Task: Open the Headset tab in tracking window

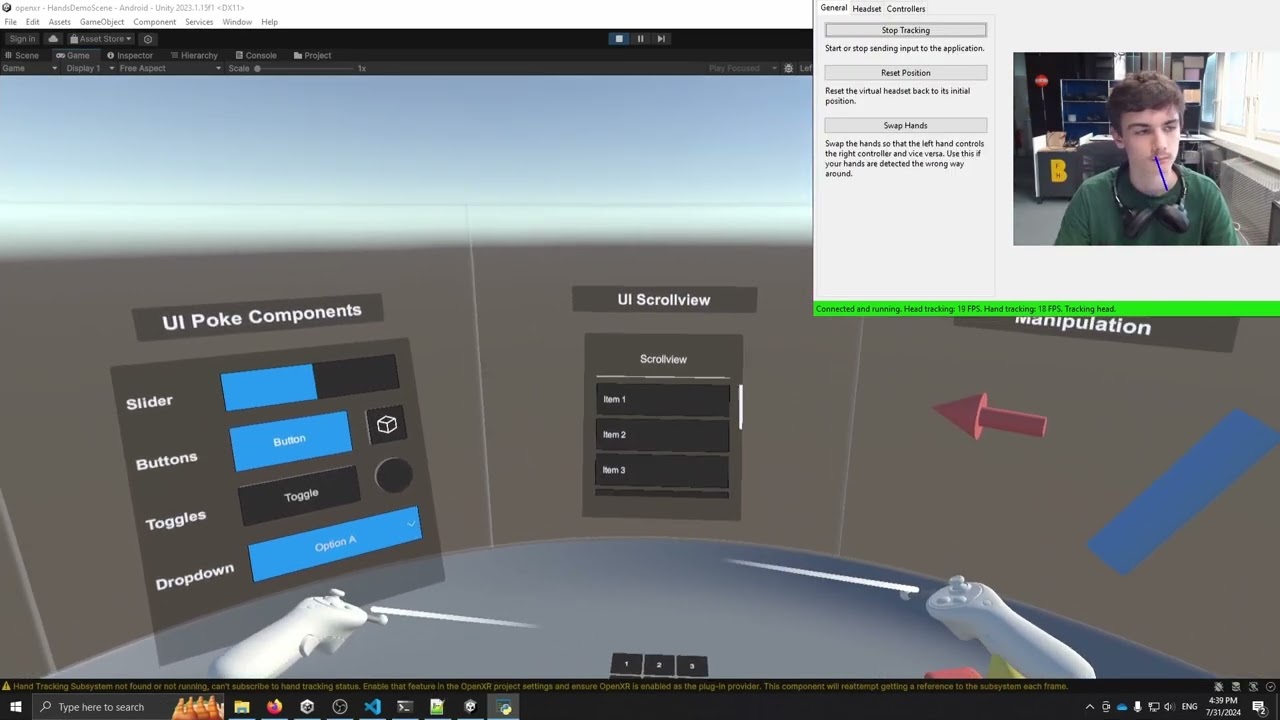Action: pyautogui.click(x=867, y=9)
